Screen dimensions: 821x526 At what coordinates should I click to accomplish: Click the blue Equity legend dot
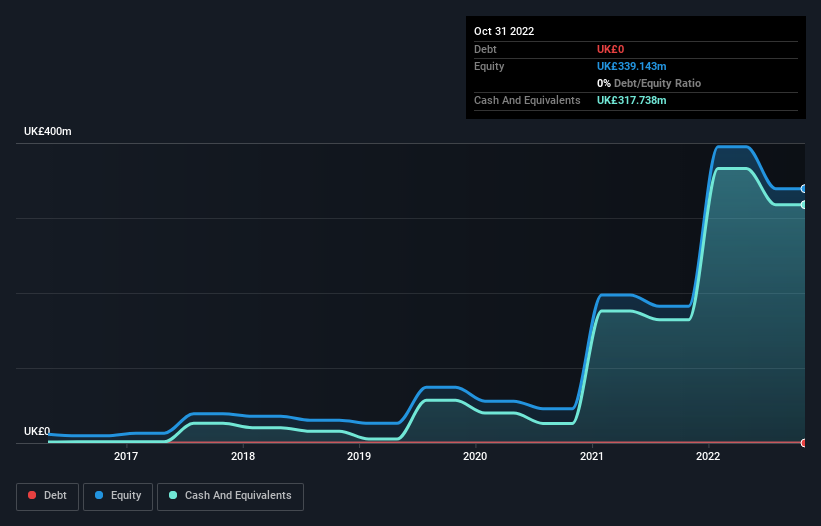click(99, 495)
